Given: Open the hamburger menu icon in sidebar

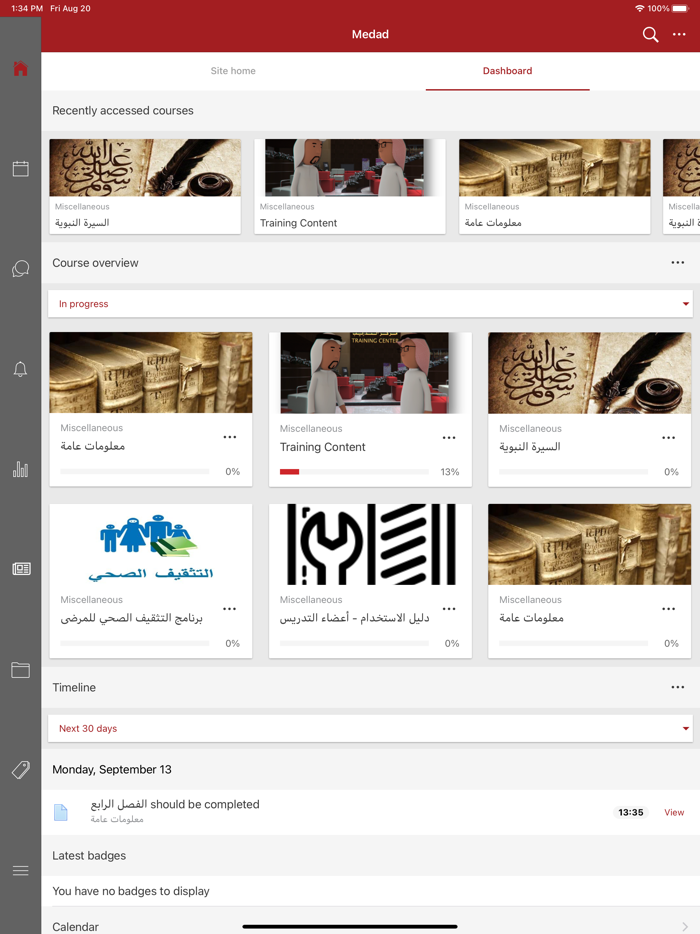Looking at the screenshot, I should tap(20, 870).
